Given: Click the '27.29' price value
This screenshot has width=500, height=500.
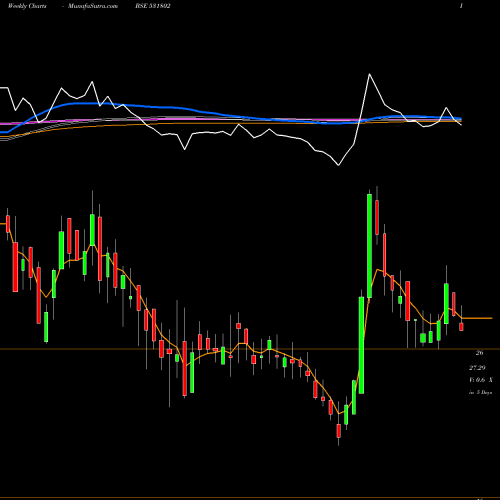Looking at the screenshot, I should [x=477, y=368].
